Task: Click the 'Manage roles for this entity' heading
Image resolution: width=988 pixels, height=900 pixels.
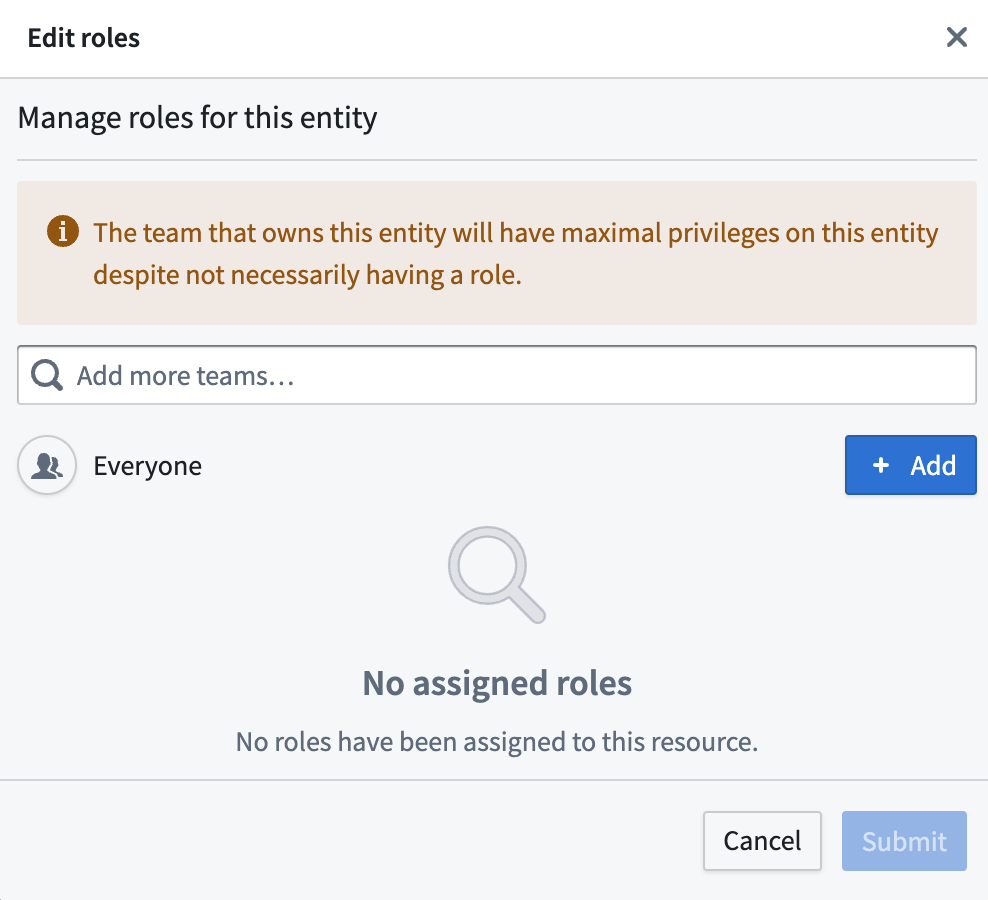Action: (x=197, y=118)
